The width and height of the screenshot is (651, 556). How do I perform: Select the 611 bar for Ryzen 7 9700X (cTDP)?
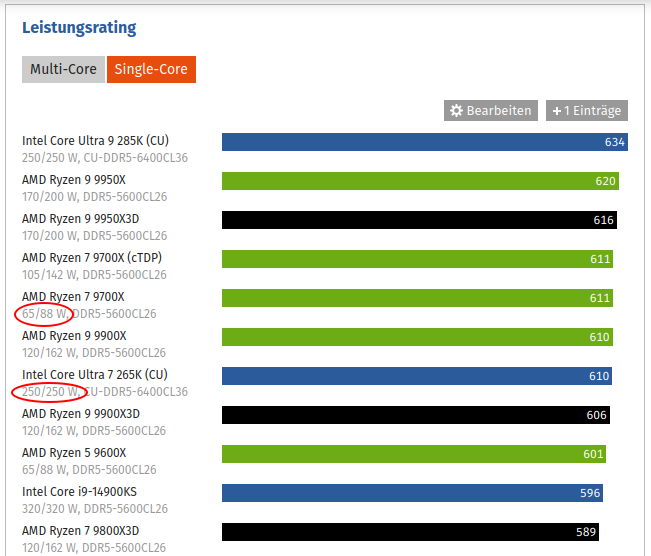417,259
